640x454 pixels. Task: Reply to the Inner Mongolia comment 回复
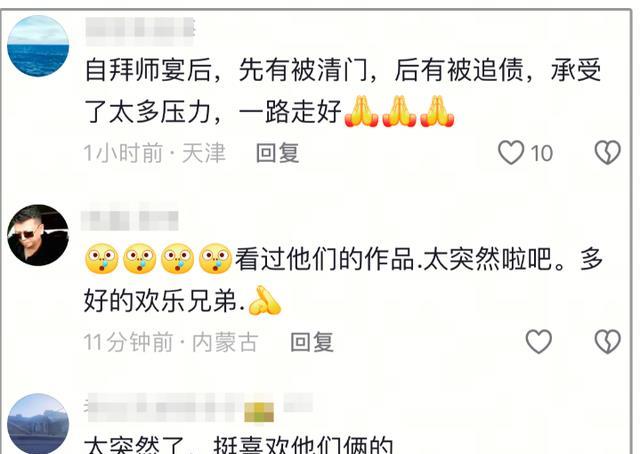(x=312, y=342)
